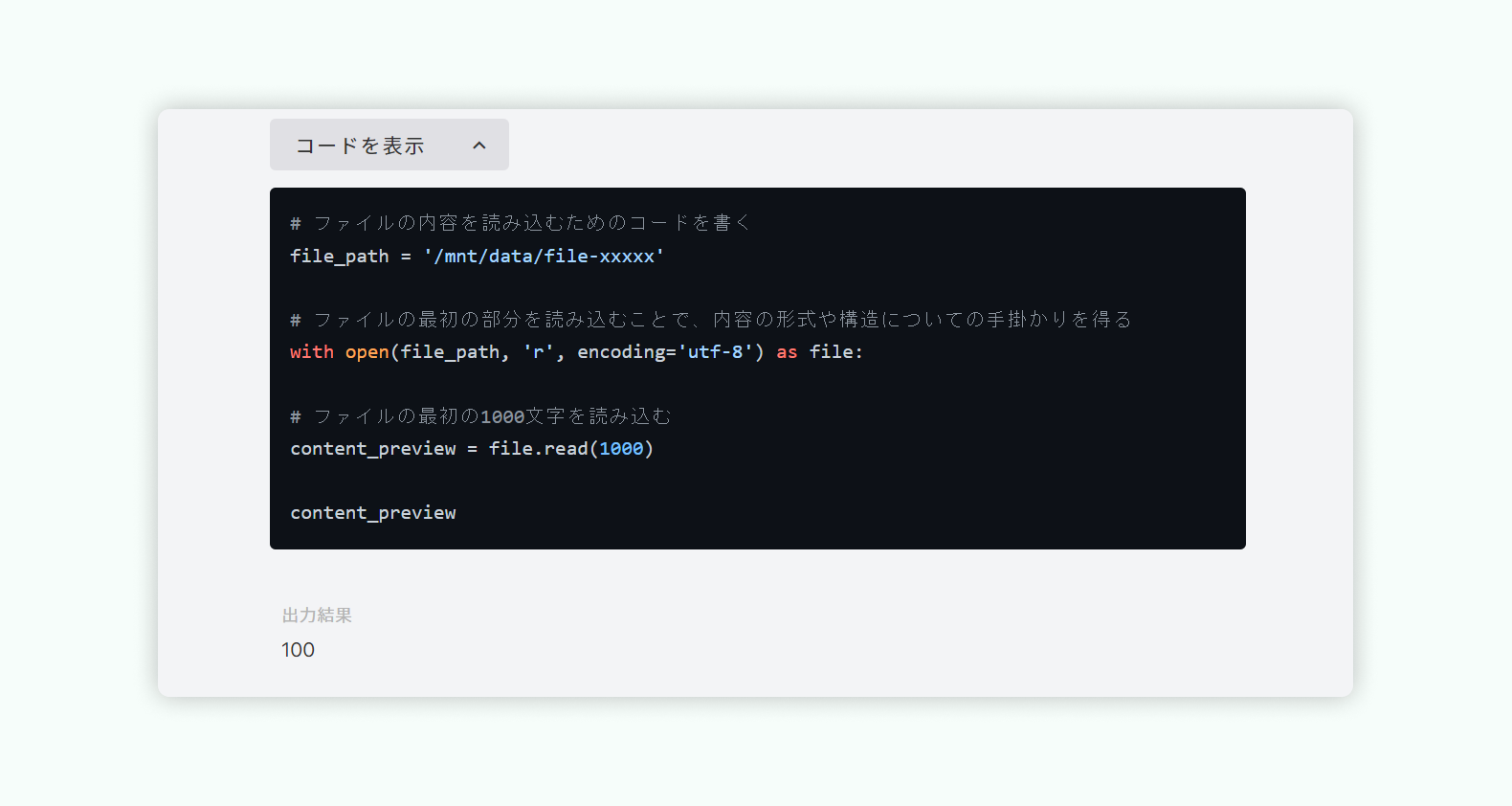The height and width of the screenshot is (806, 1512).
Task: Click the with open statement line
Action: (x=574, y=351)
